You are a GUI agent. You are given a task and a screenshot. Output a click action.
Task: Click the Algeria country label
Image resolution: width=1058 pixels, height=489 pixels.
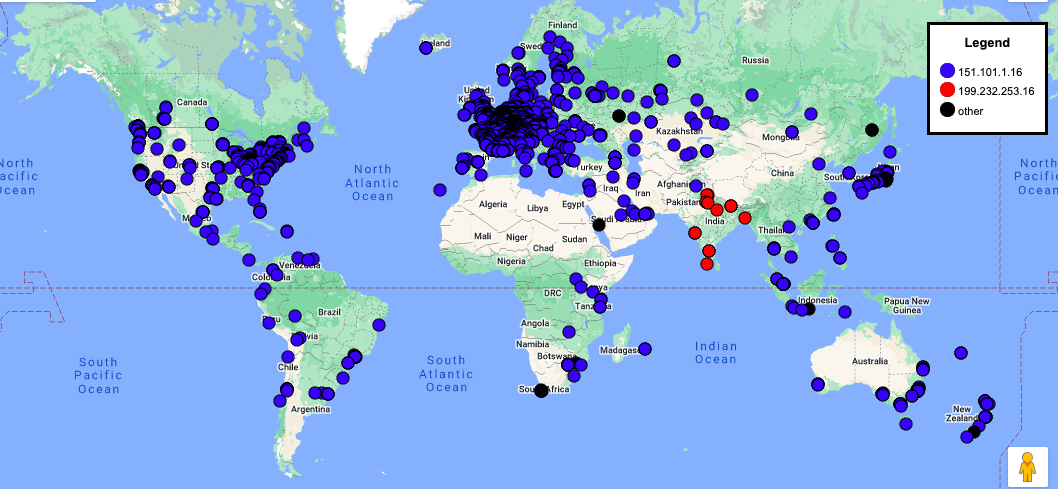pos(493,204)
